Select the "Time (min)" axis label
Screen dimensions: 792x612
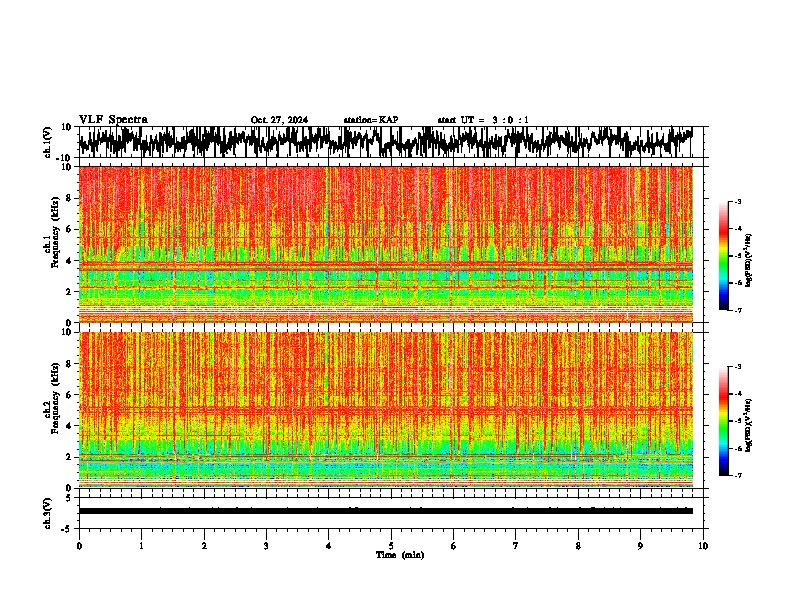400,555
